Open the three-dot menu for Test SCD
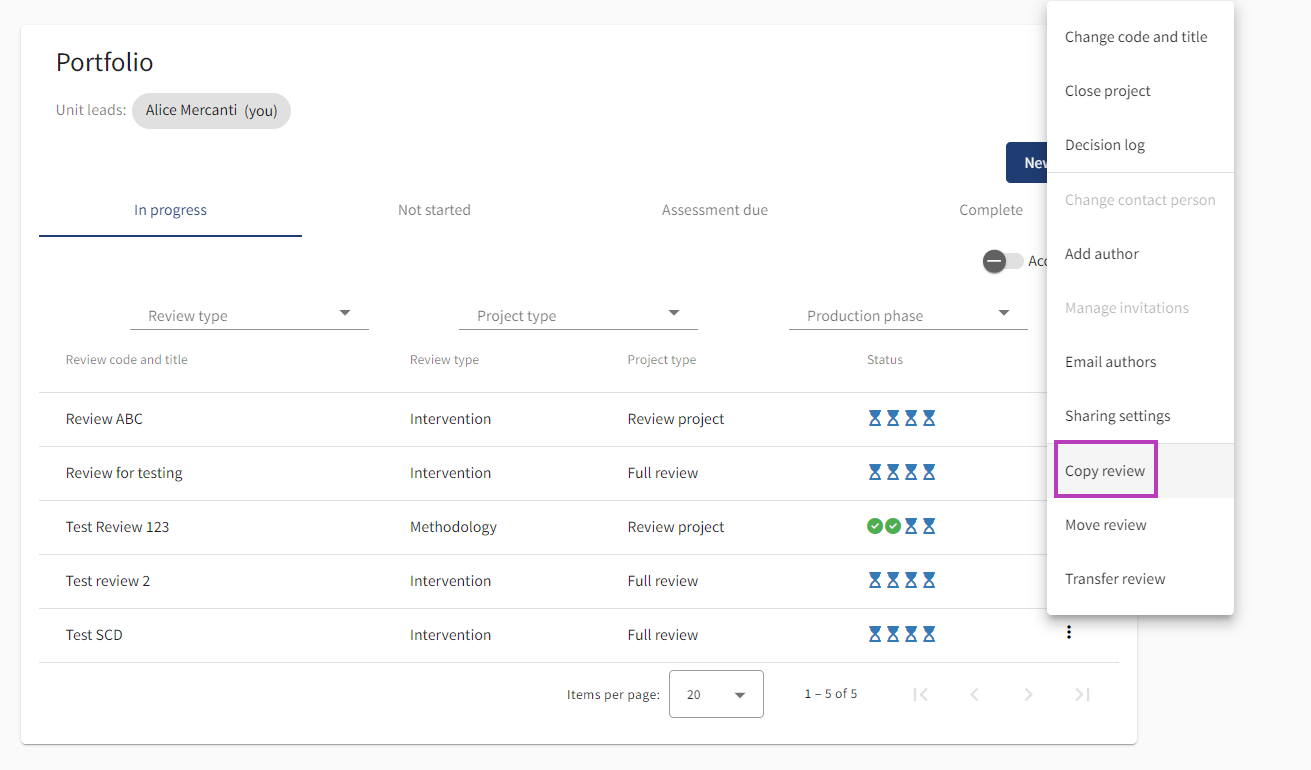The width and height of the screenshot is (1311, 770). click(1069, 632)
